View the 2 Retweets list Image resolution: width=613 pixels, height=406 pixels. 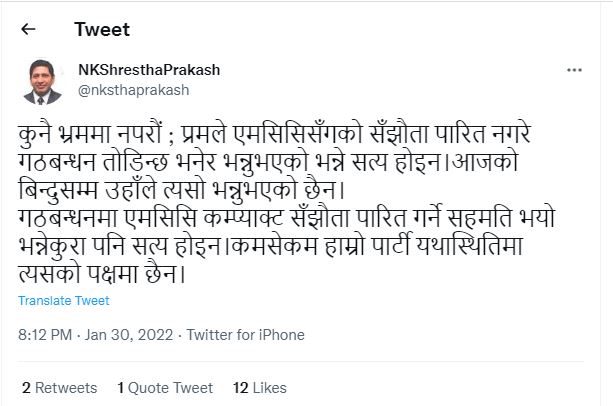pyautogui.click(x=60, y=387)
